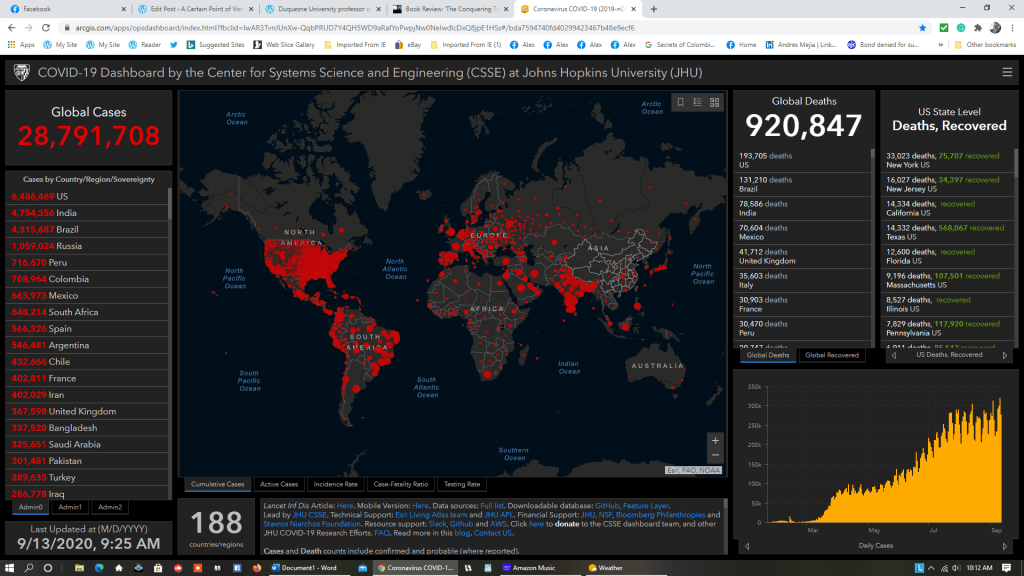Open the map bookmarks icon
The height and width of the screenshot is (576, 1024).
pos(680,102)
